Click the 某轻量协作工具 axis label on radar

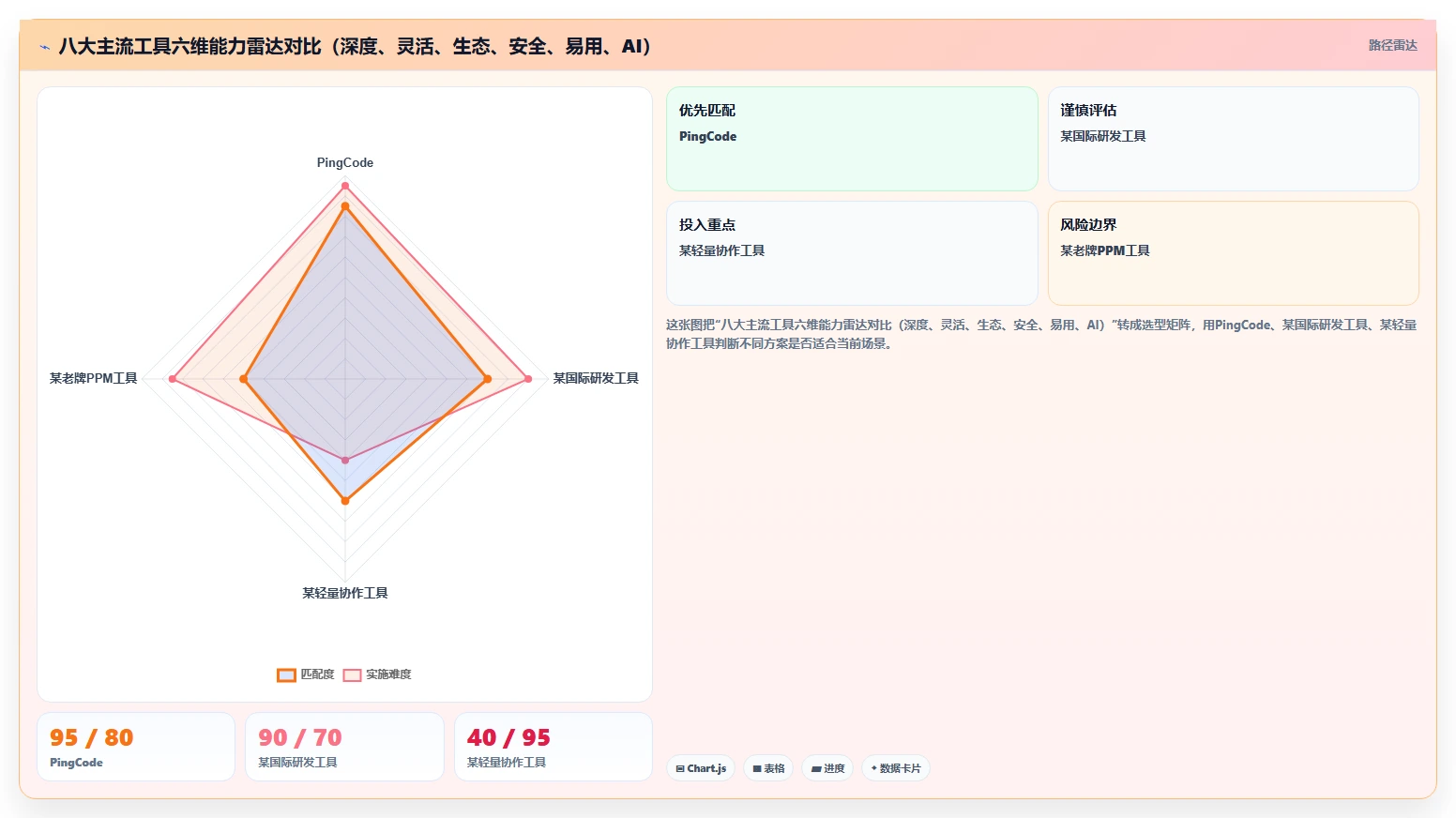click(345, 594)
